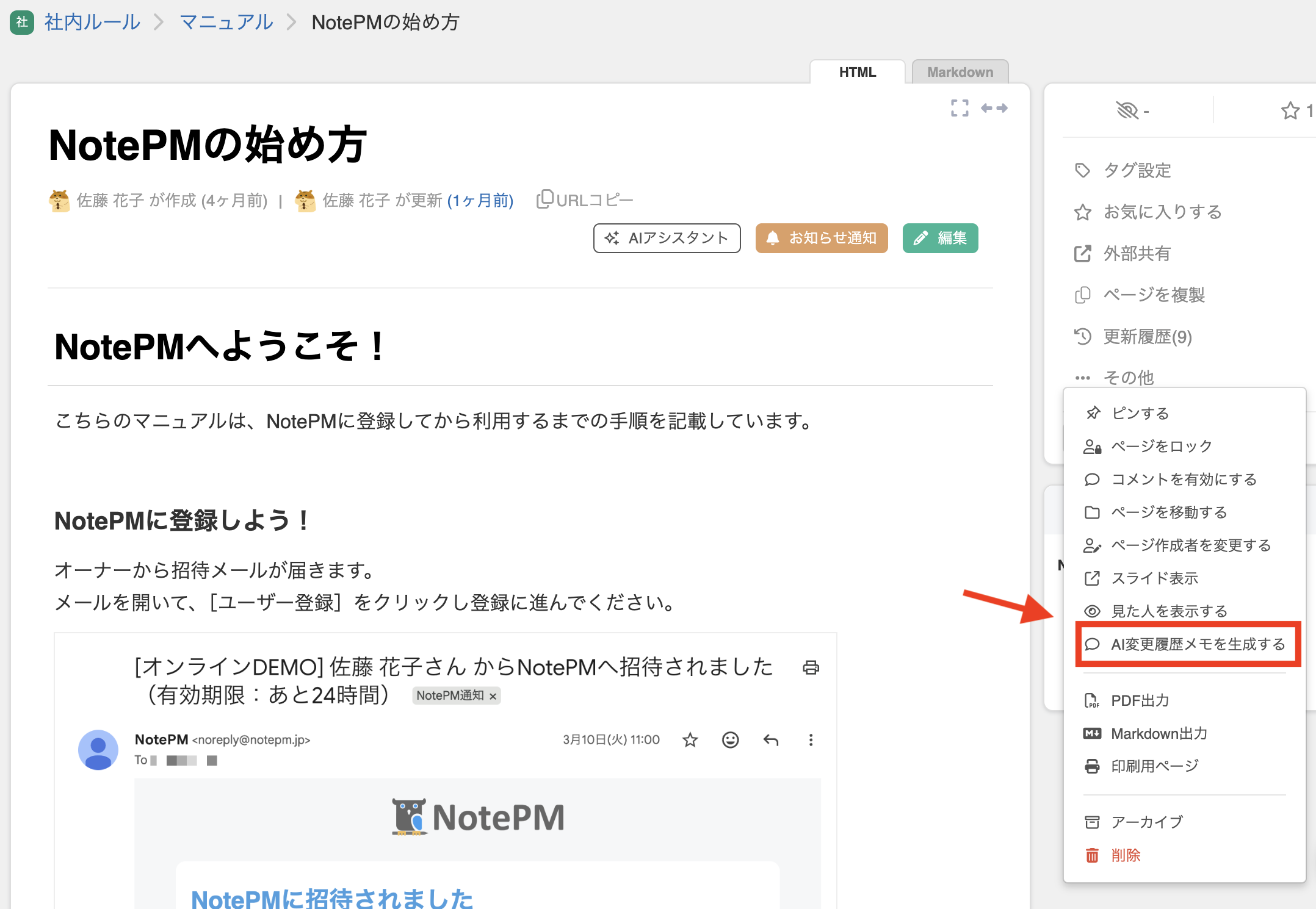Click the お知らせ通知 button
The width and height of the screenshot is (1316, 909).
[x=822, y=238]
